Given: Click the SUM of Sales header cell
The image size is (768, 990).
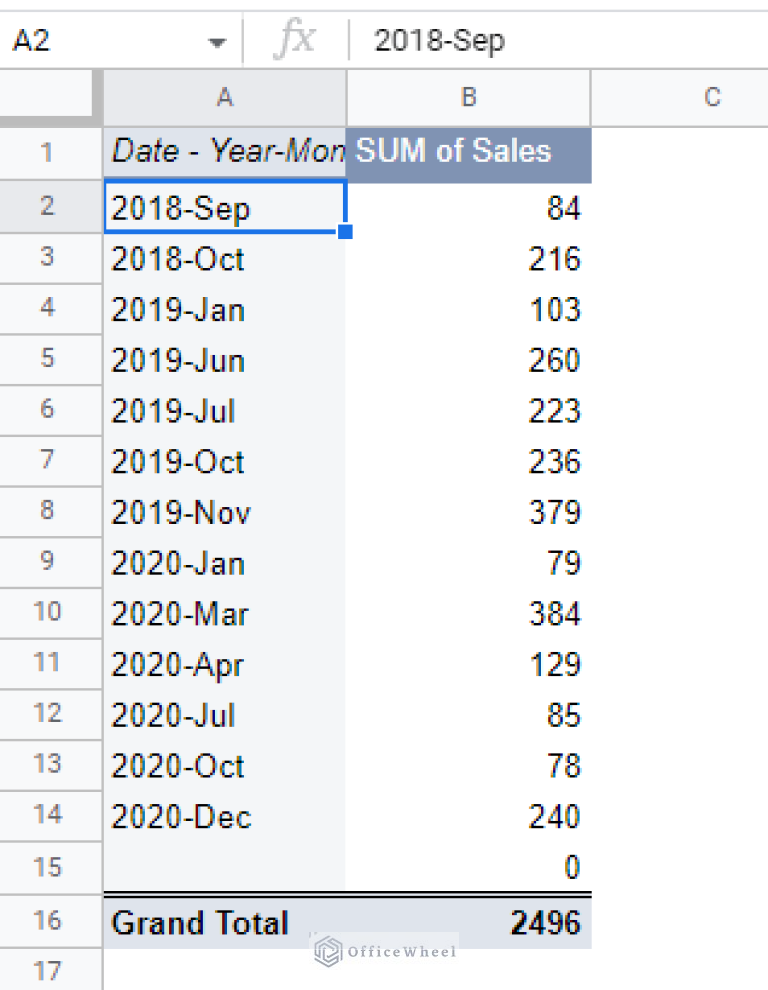Looking at the screenshot, I should (468, 152).
